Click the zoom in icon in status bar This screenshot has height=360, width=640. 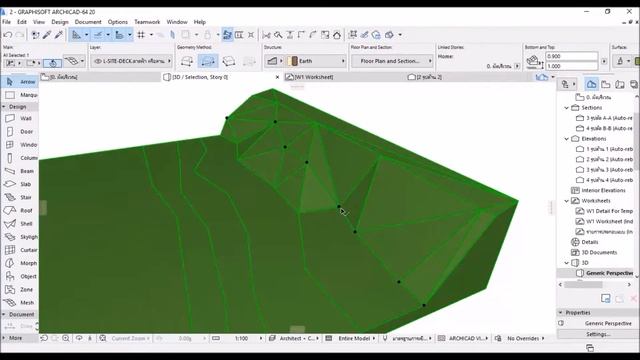(66, 338)
